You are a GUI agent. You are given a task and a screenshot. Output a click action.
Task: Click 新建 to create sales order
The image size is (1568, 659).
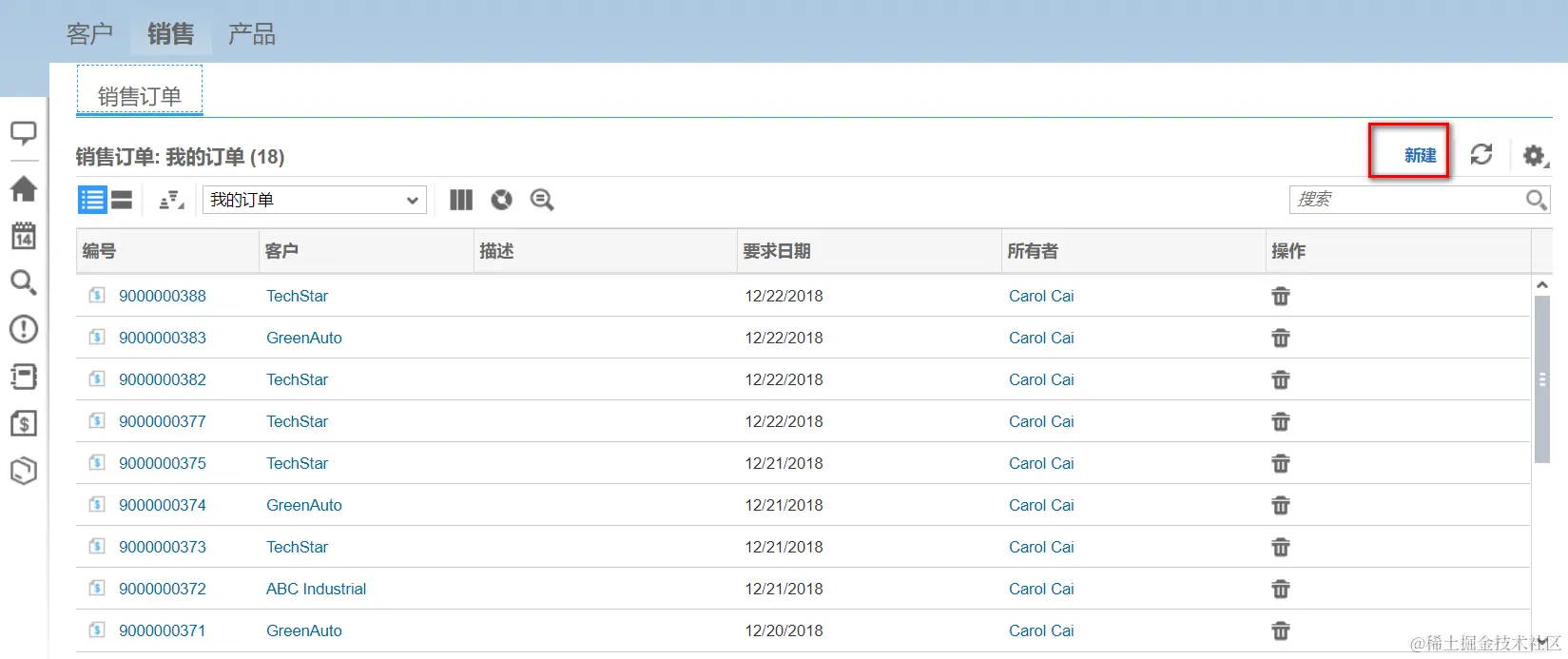pyautogui.click(x=1420, y=155)
